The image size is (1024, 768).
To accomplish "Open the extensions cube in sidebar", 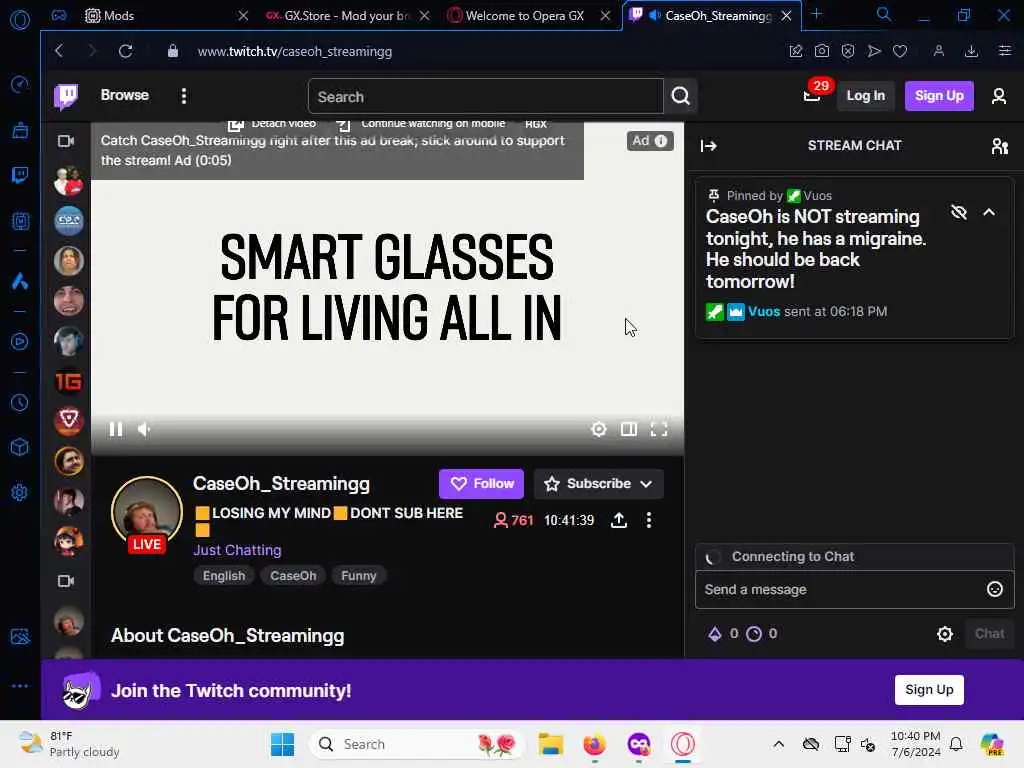I will [20, 447].
